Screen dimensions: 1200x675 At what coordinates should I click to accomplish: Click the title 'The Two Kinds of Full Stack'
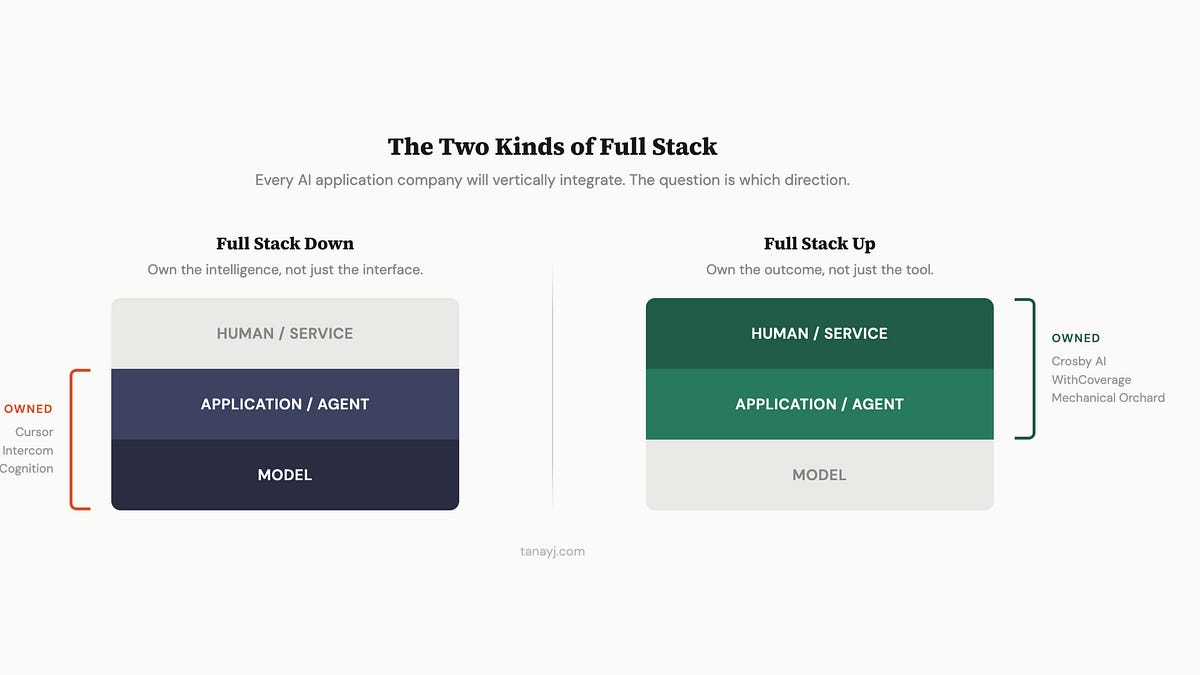pyautogui.click(x=552, y=147)
